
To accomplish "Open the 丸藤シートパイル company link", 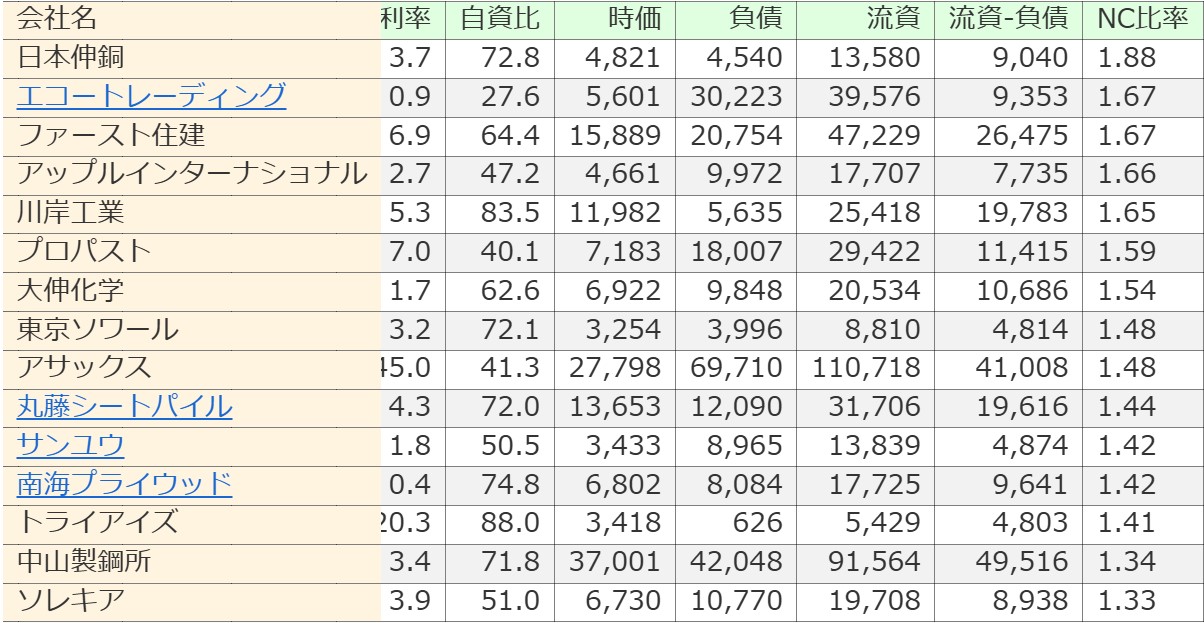I will 125,407.
